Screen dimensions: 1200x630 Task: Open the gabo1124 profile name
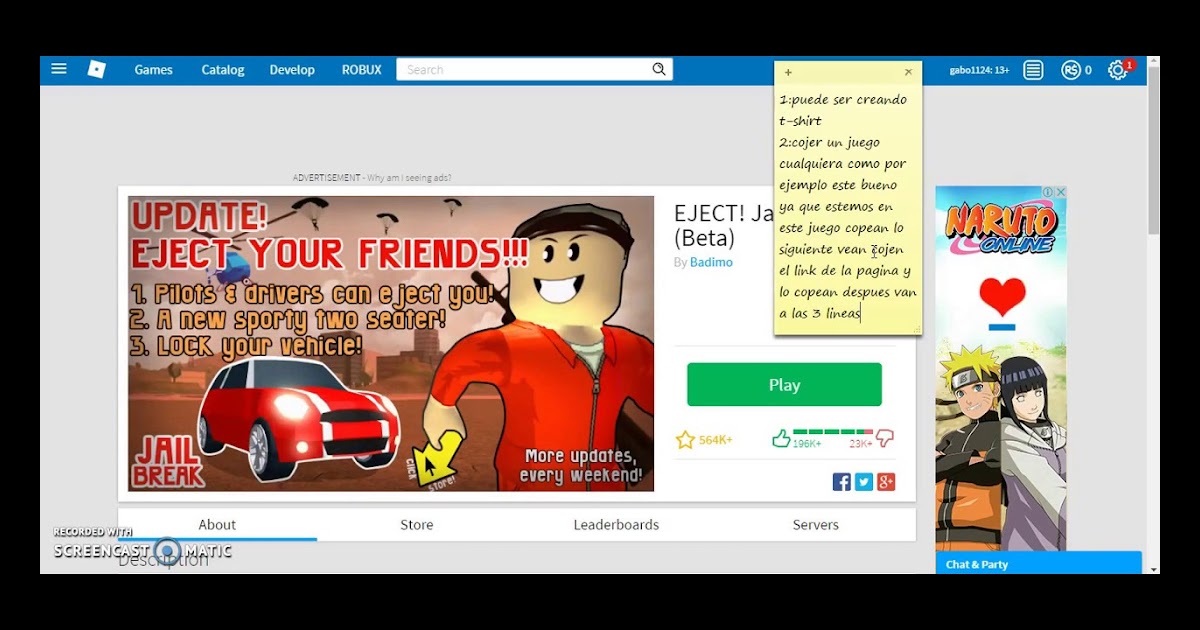tap(979, 70)
